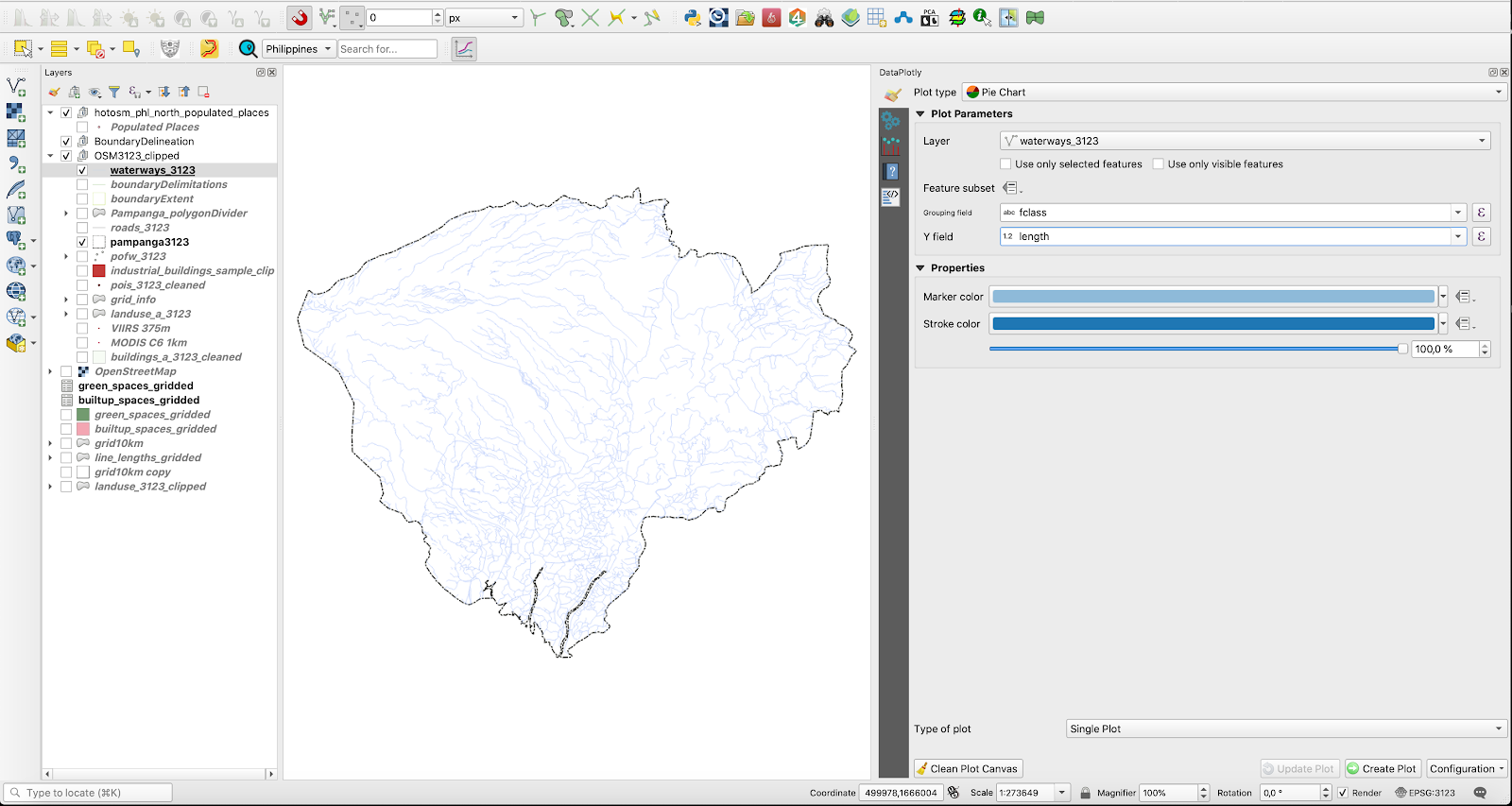
Task: Open the Plot type dropdown
Action: point(1234,93)
